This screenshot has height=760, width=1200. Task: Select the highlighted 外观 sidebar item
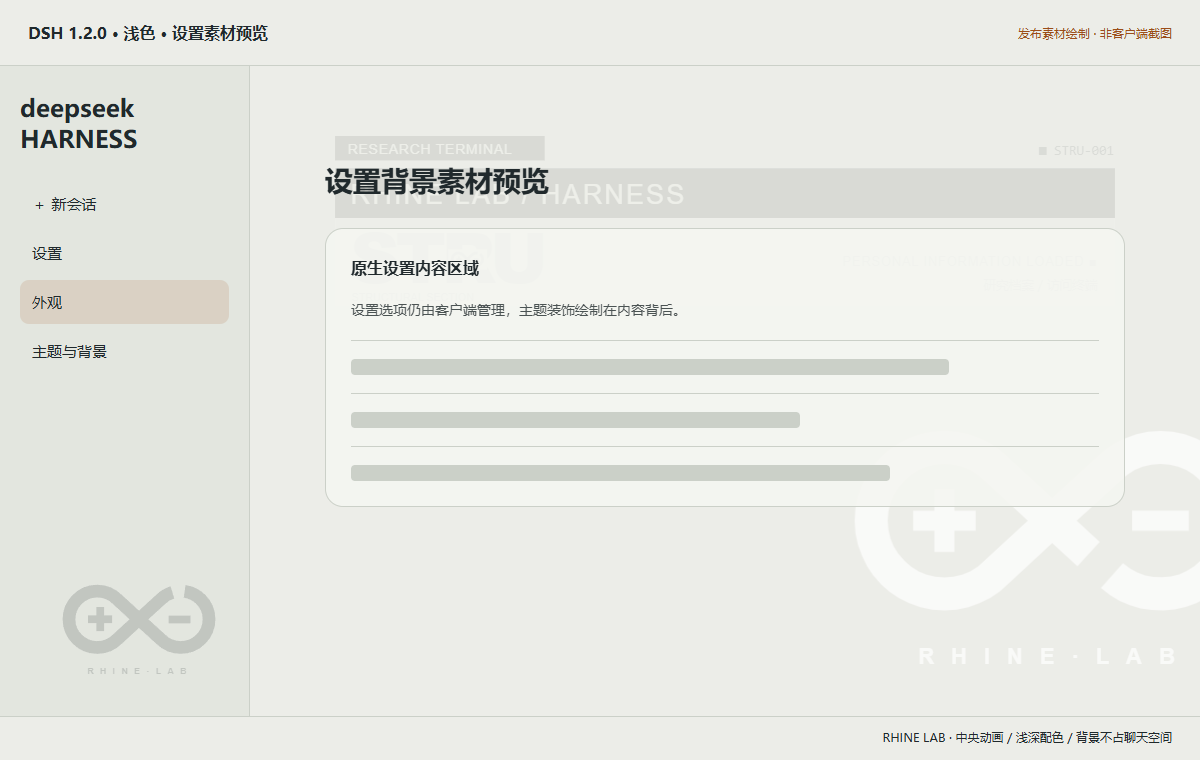(124, 302)
